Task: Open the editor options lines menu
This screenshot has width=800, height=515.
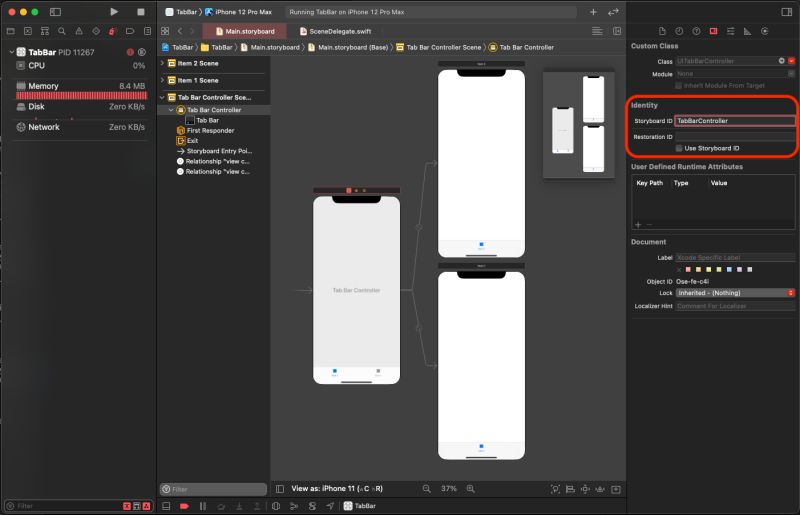Action: 597,31
